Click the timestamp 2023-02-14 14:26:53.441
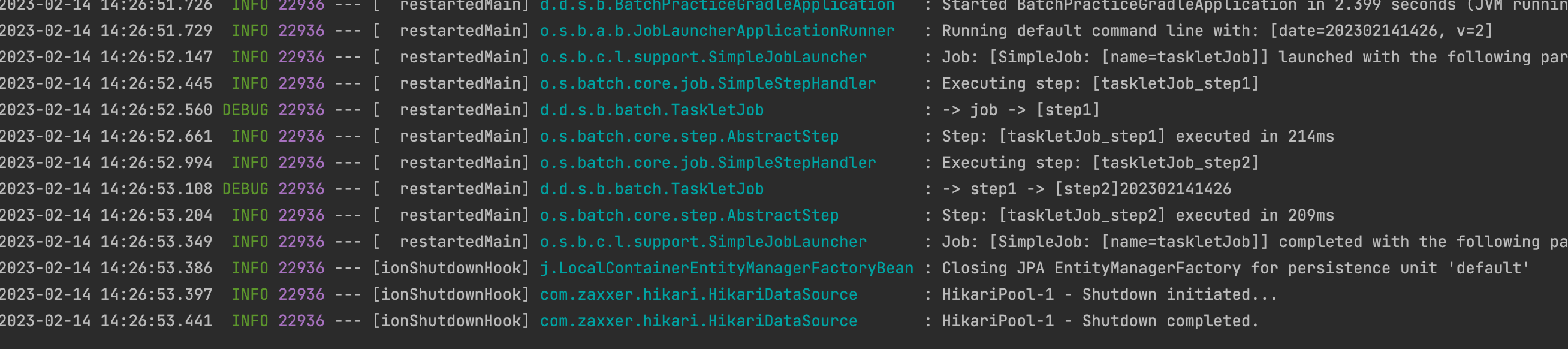The image size is (1568, 349). tap(106, 321)
